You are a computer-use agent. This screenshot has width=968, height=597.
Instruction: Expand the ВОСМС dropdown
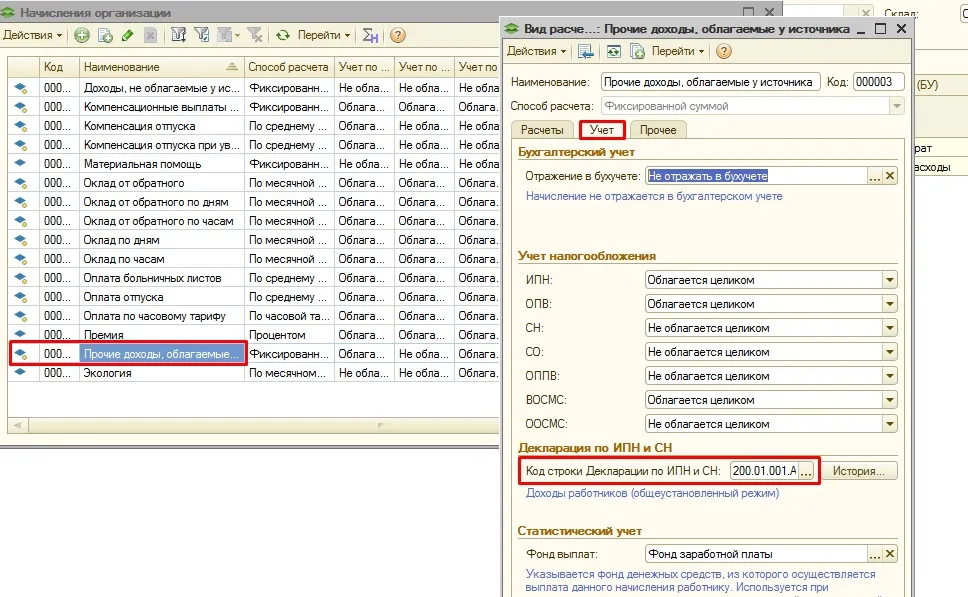point(890,400)
